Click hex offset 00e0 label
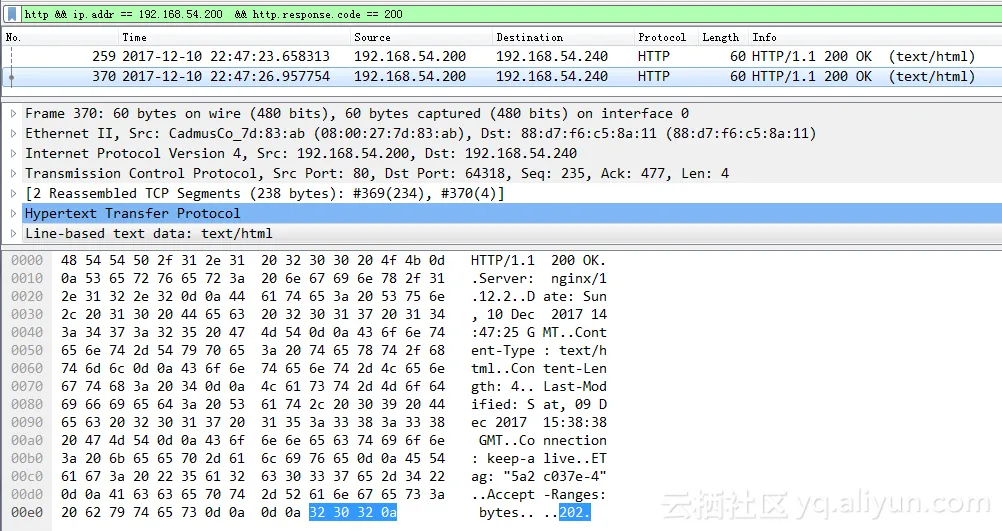This screenshot has height=531, width=1002. coord(27,512)
